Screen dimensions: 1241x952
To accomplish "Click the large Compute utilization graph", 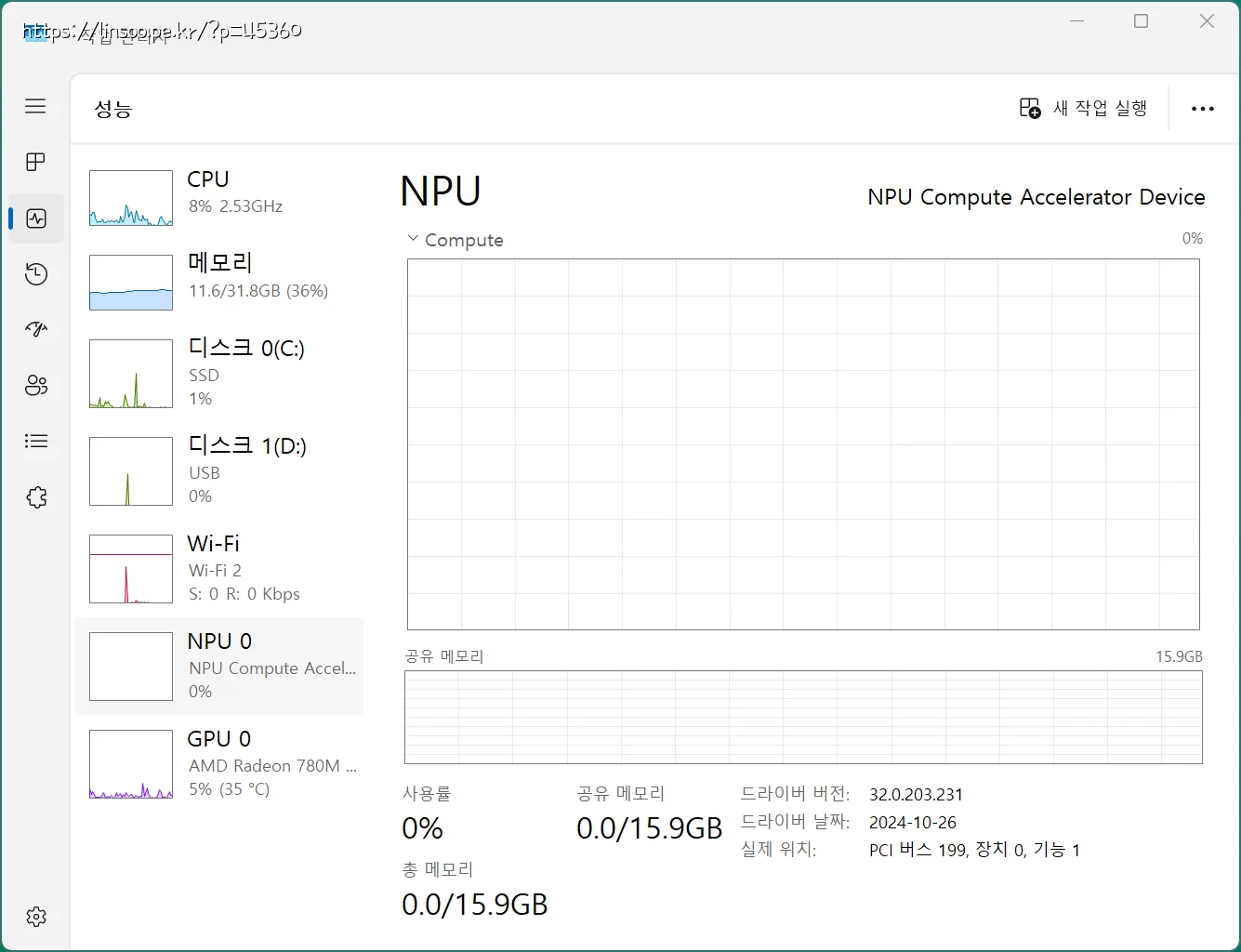I will [803, 444].
